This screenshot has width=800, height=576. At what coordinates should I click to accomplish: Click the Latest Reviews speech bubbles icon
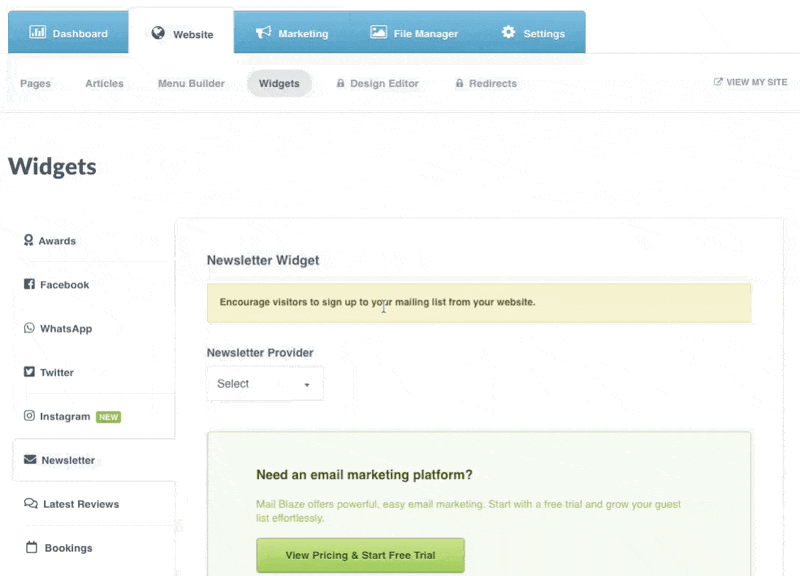[x=31, y=504]
